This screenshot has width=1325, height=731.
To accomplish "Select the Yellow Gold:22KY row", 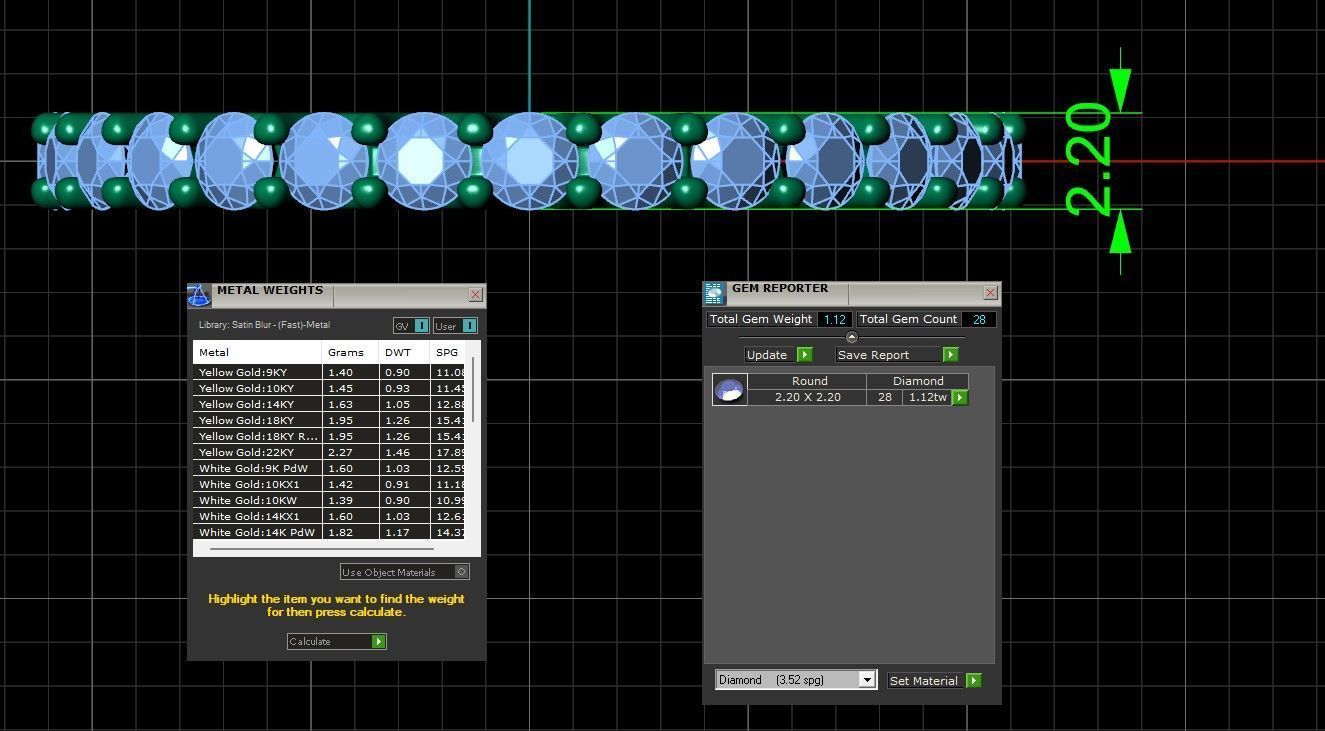I will tap(329, 452).
